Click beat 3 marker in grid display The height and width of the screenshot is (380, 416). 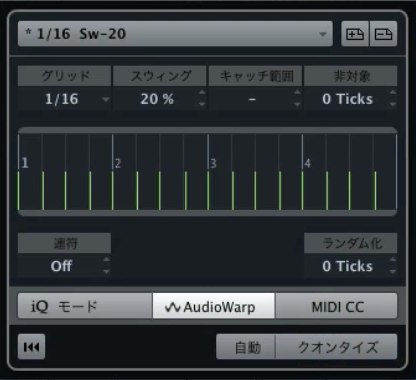pyautogui.click(x=213, y=163)
